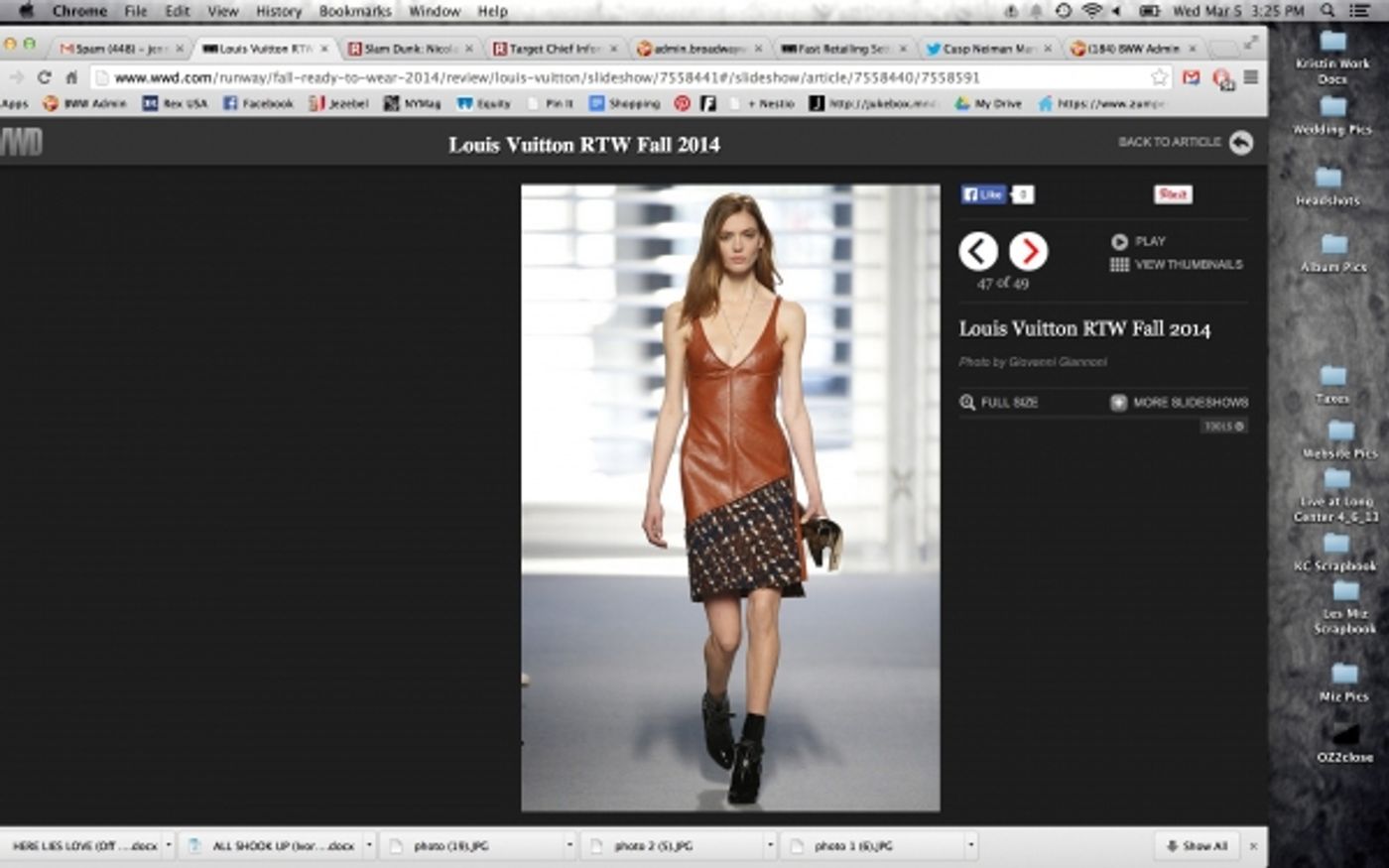Click Show All downloads
1389x868 pixels.
1197,846
